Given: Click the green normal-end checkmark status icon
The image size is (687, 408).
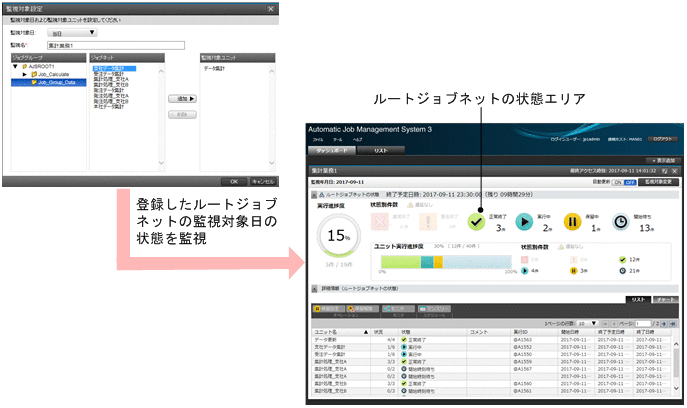Looking at the screenshot, I should [x=476, y=222].
